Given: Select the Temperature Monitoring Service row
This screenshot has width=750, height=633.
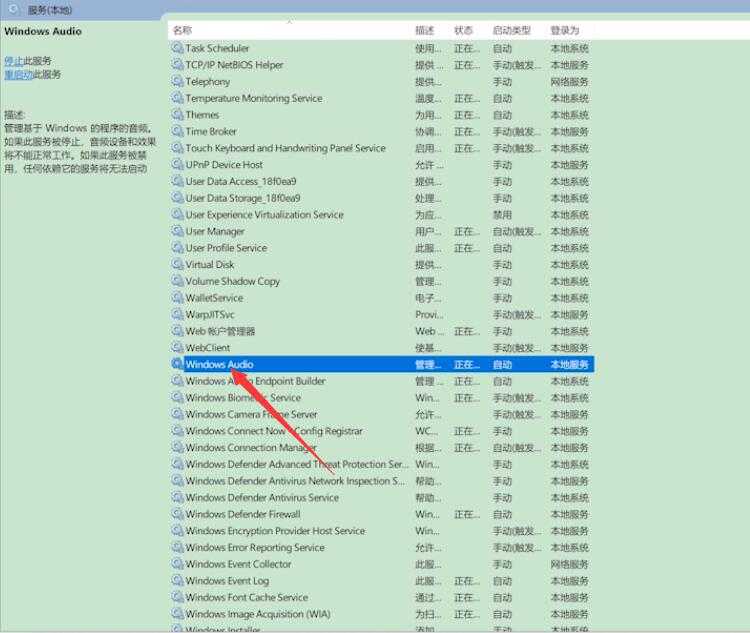Looking at the screenshot, I should click(383, 98).
